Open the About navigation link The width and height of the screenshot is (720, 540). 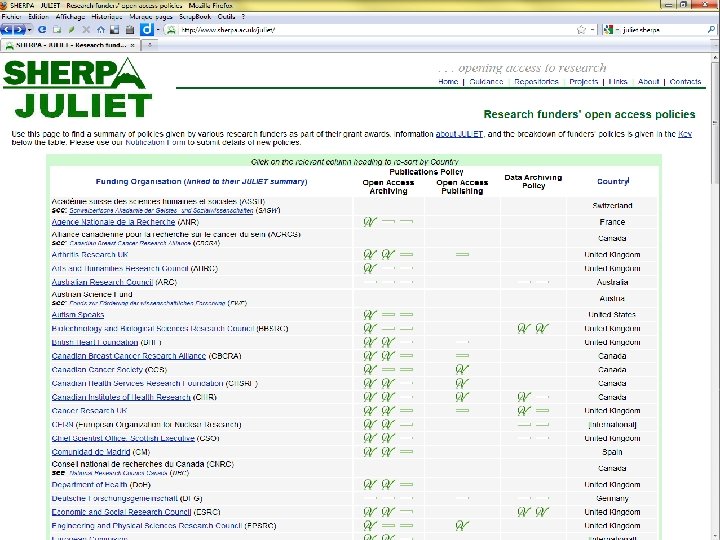point(648,82)
